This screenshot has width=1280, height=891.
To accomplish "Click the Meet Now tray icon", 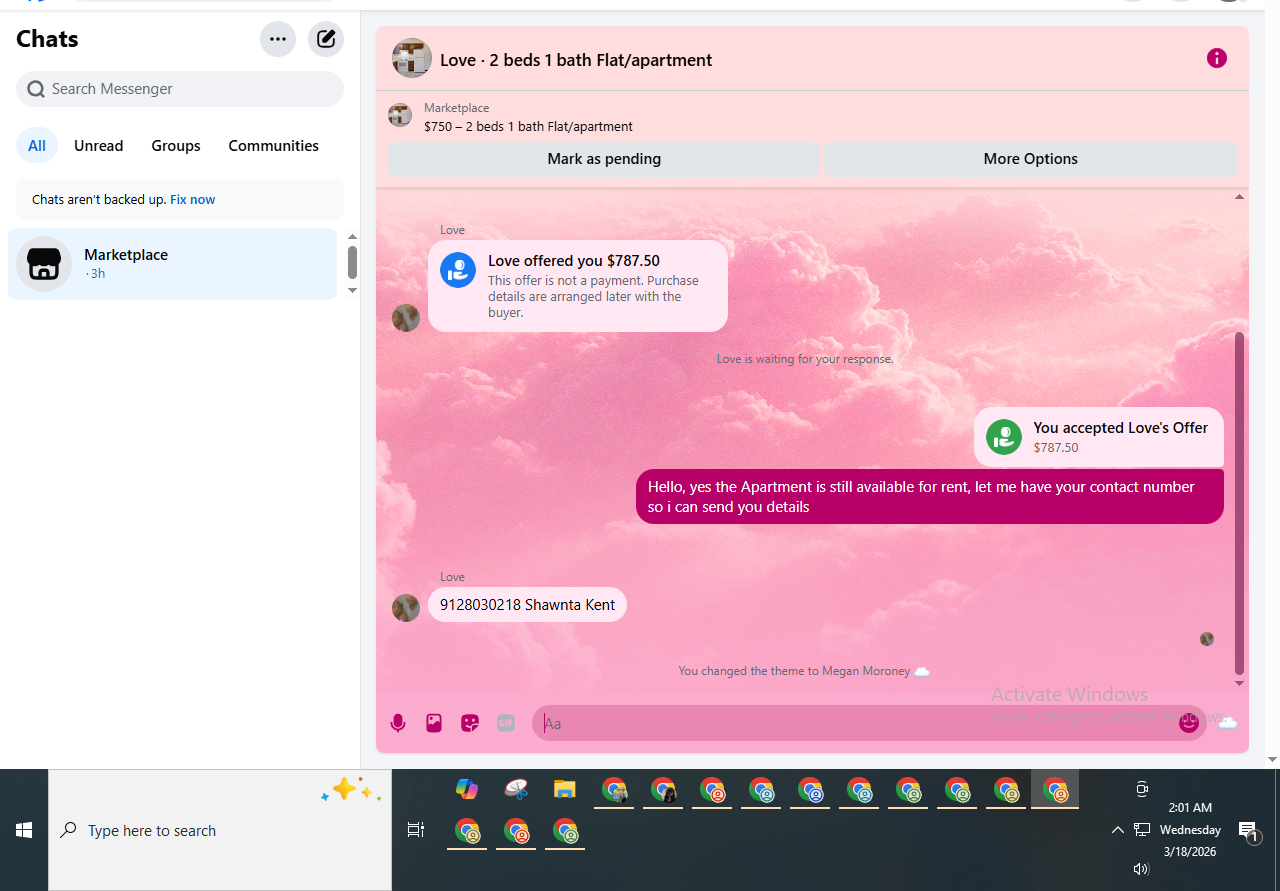I will [1142, 789].
